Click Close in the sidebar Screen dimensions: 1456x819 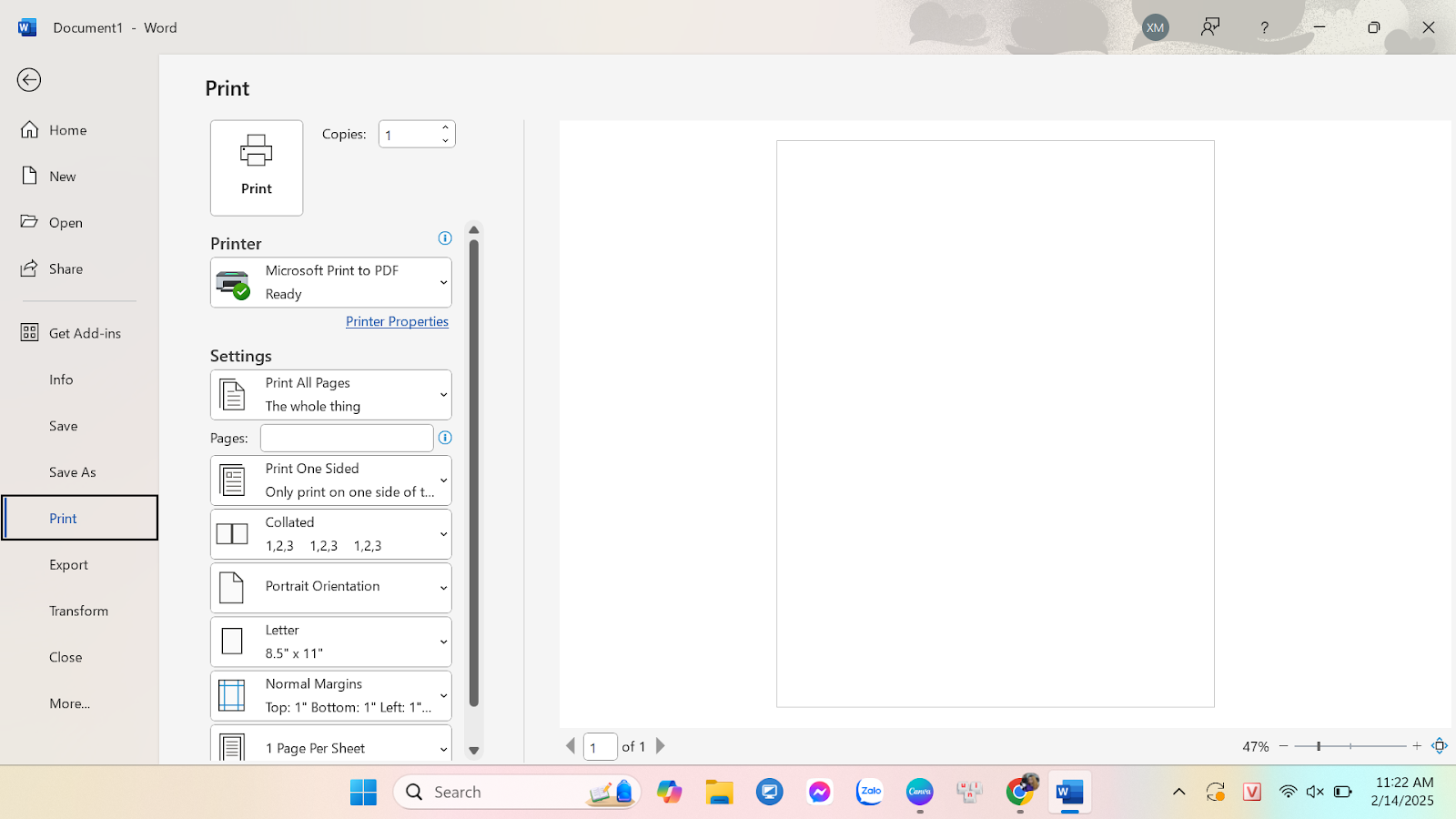(79, 657)
